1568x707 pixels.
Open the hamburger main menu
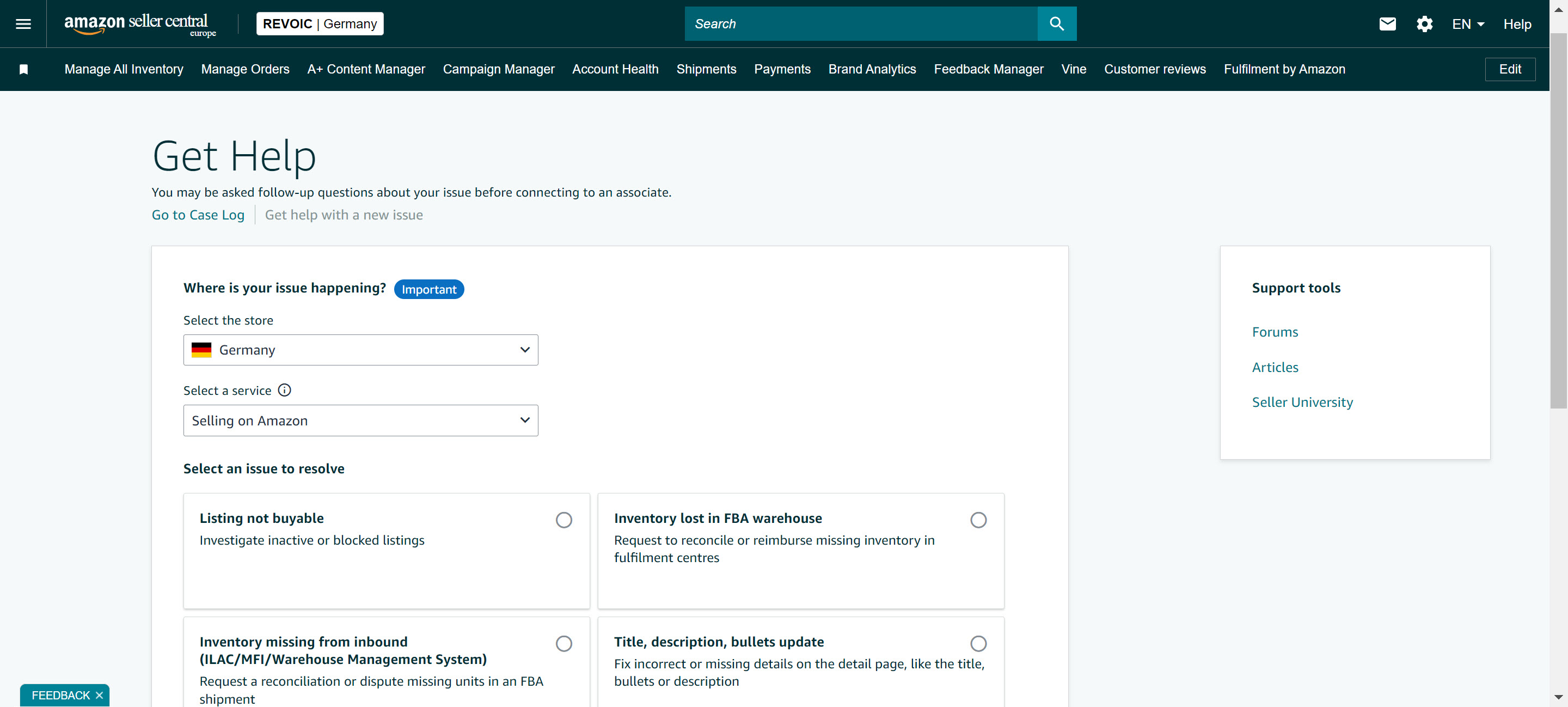tap(23, 24)
